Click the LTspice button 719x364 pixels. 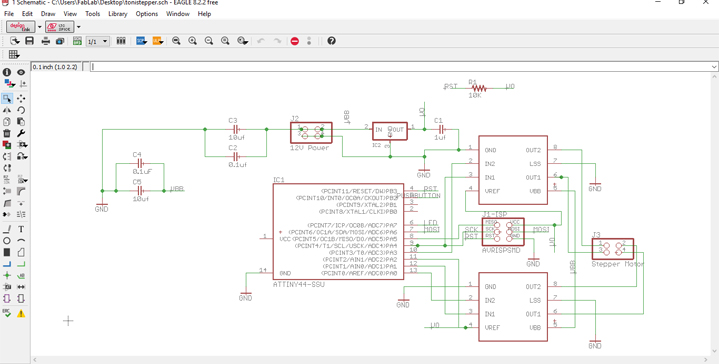pos(60,27)
